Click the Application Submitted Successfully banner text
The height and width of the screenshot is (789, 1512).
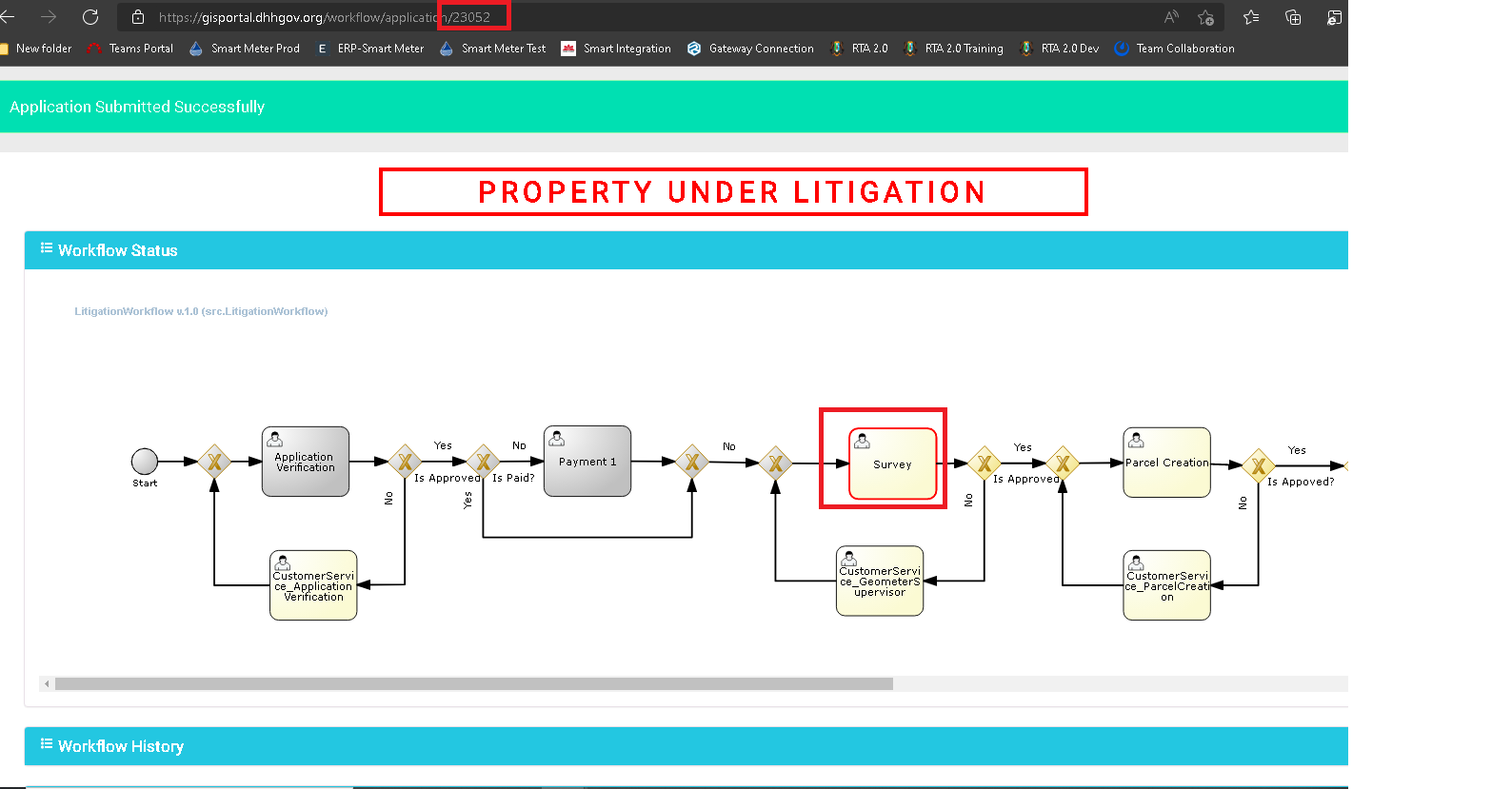click(x=137, y=107)
